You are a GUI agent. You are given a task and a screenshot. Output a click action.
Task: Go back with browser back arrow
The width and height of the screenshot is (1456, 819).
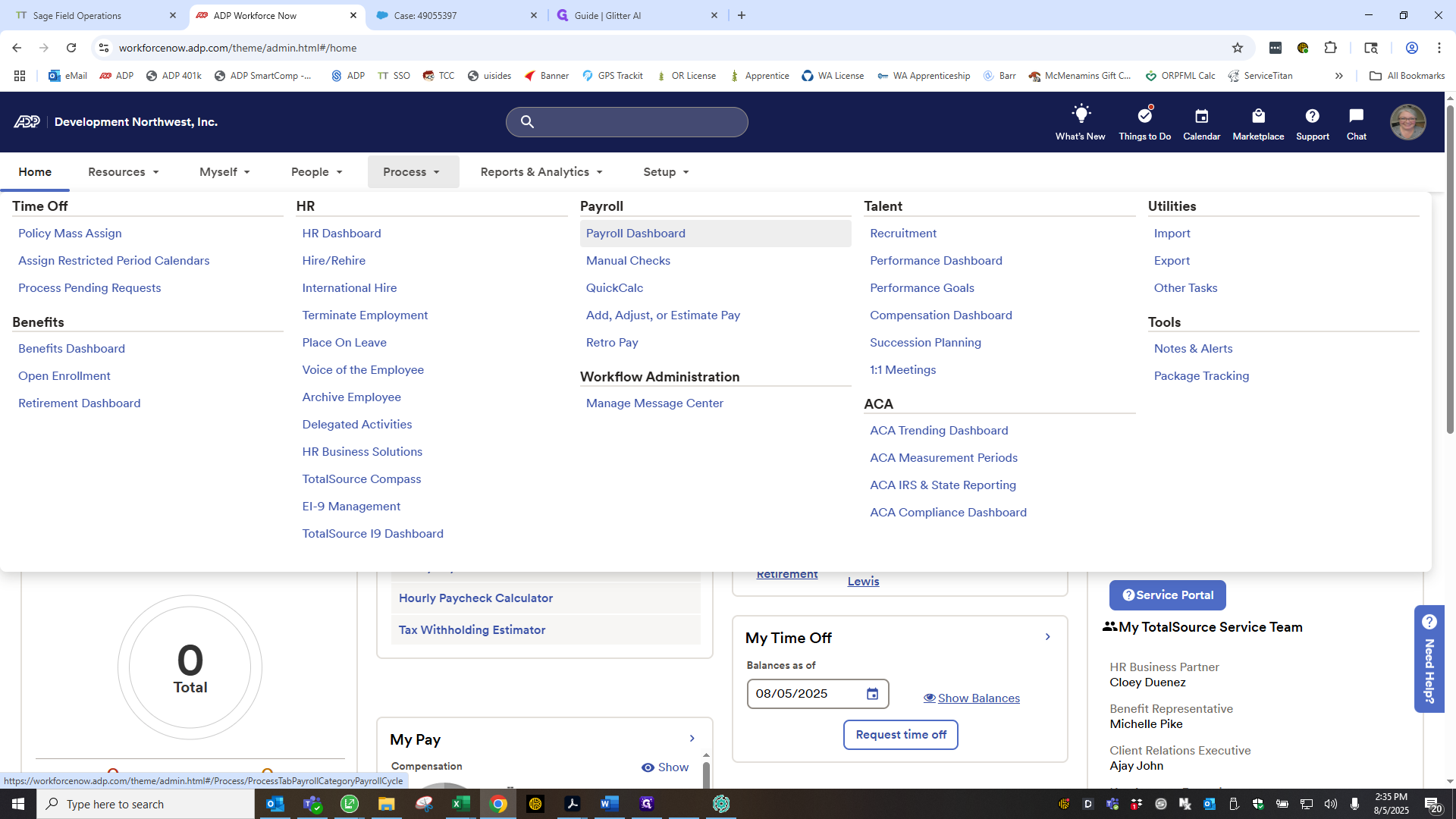(17, 48)
